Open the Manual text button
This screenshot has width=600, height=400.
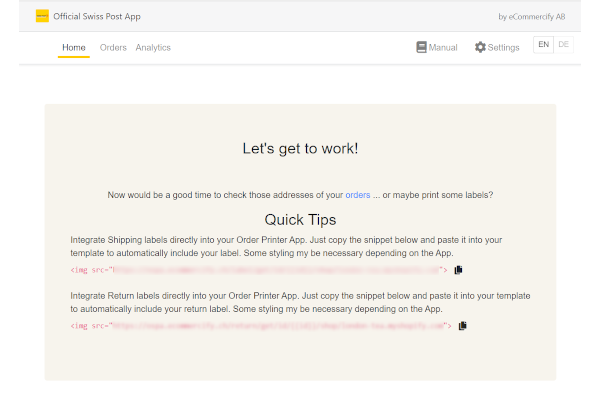tap(443, 47)
